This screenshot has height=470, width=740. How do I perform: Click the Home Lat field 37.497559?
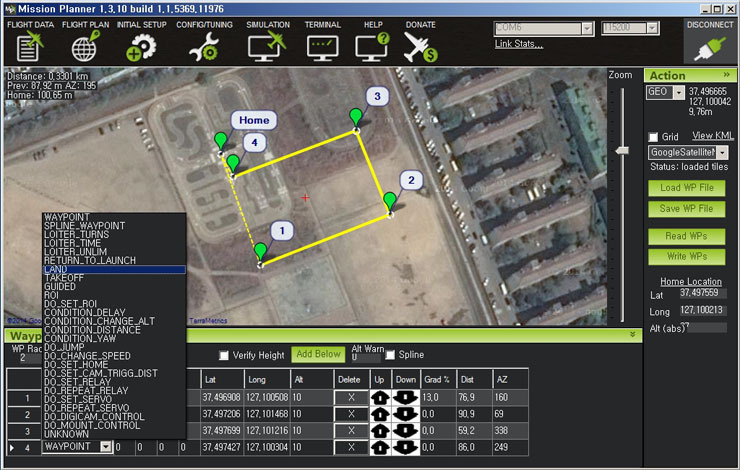coord(703,293)
